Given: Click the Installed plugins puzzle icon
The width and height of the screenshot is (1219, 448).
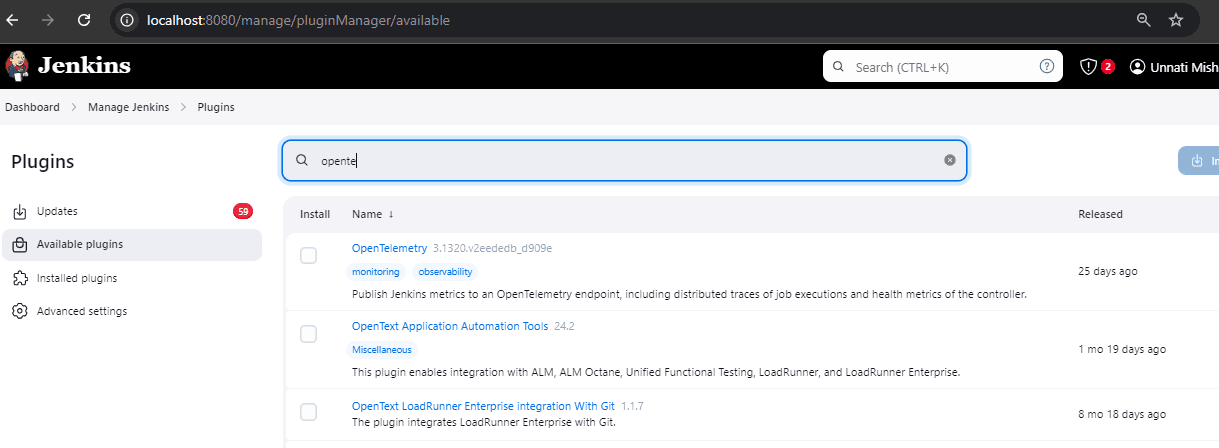Looking at the screenshot, I should tap(19, 278).
